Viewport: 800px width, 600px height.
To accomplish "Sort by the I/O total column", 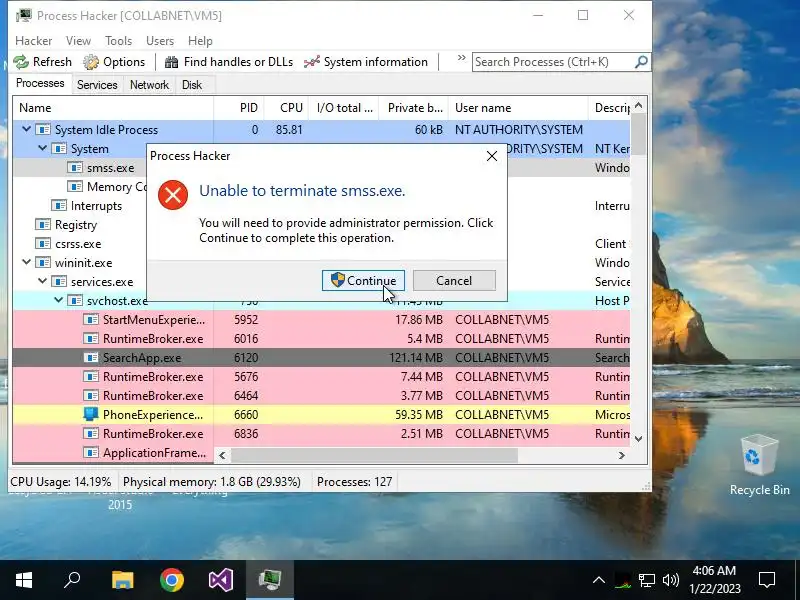I will [x=343, y=108].
